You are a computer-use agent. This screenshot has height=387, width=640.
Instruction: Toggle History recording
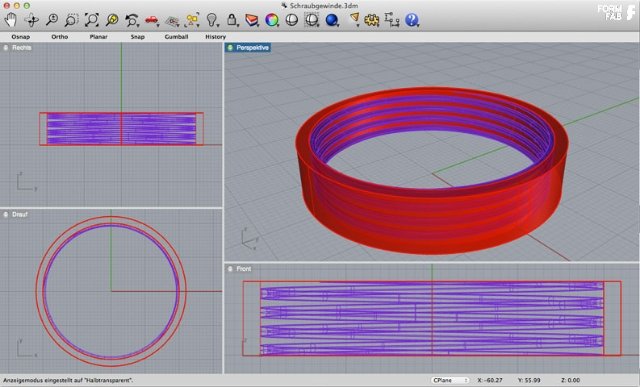216,37
